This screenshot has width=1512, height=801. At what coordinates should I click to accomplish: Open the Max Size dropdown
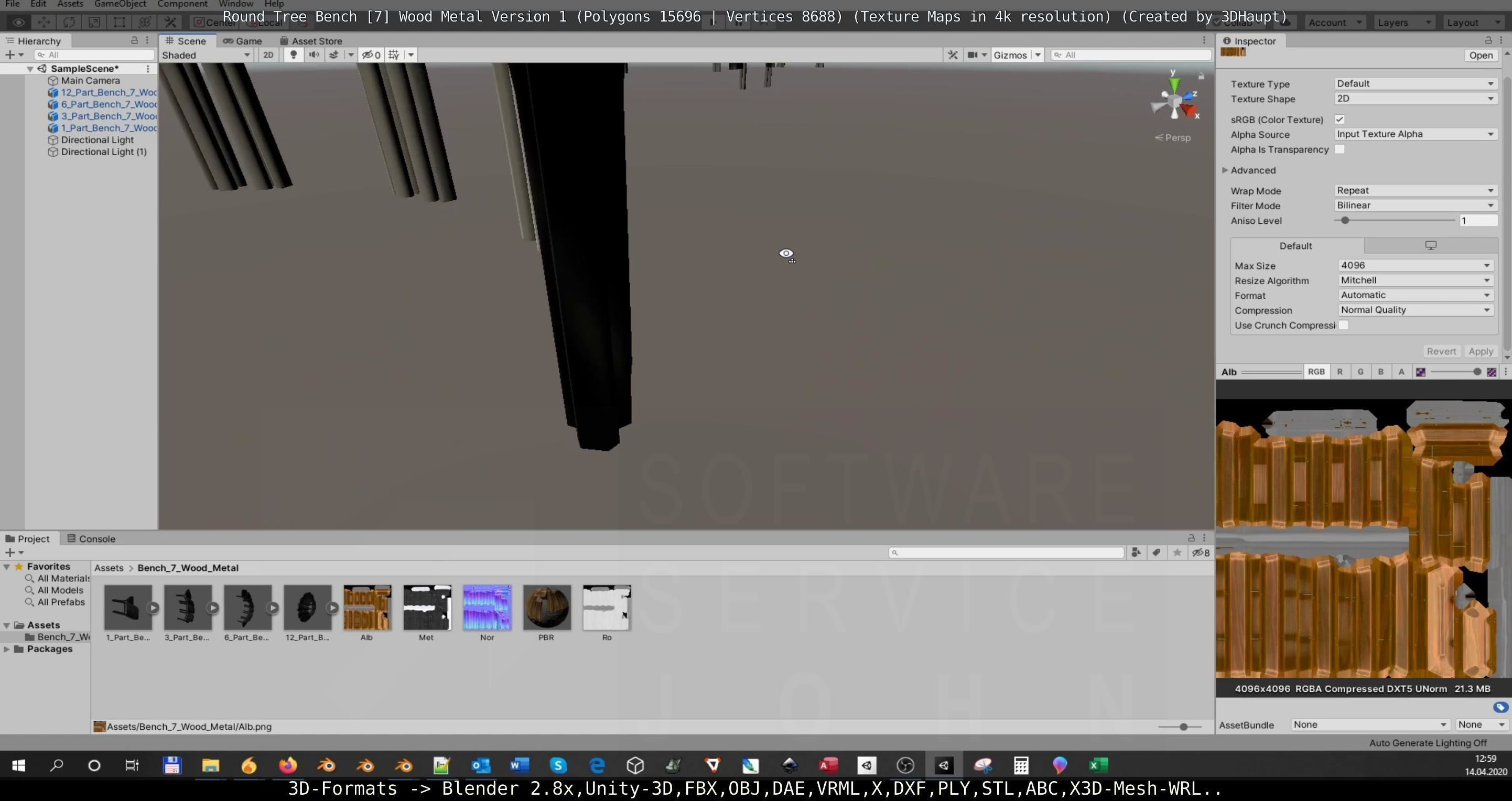coord(1415,265)
